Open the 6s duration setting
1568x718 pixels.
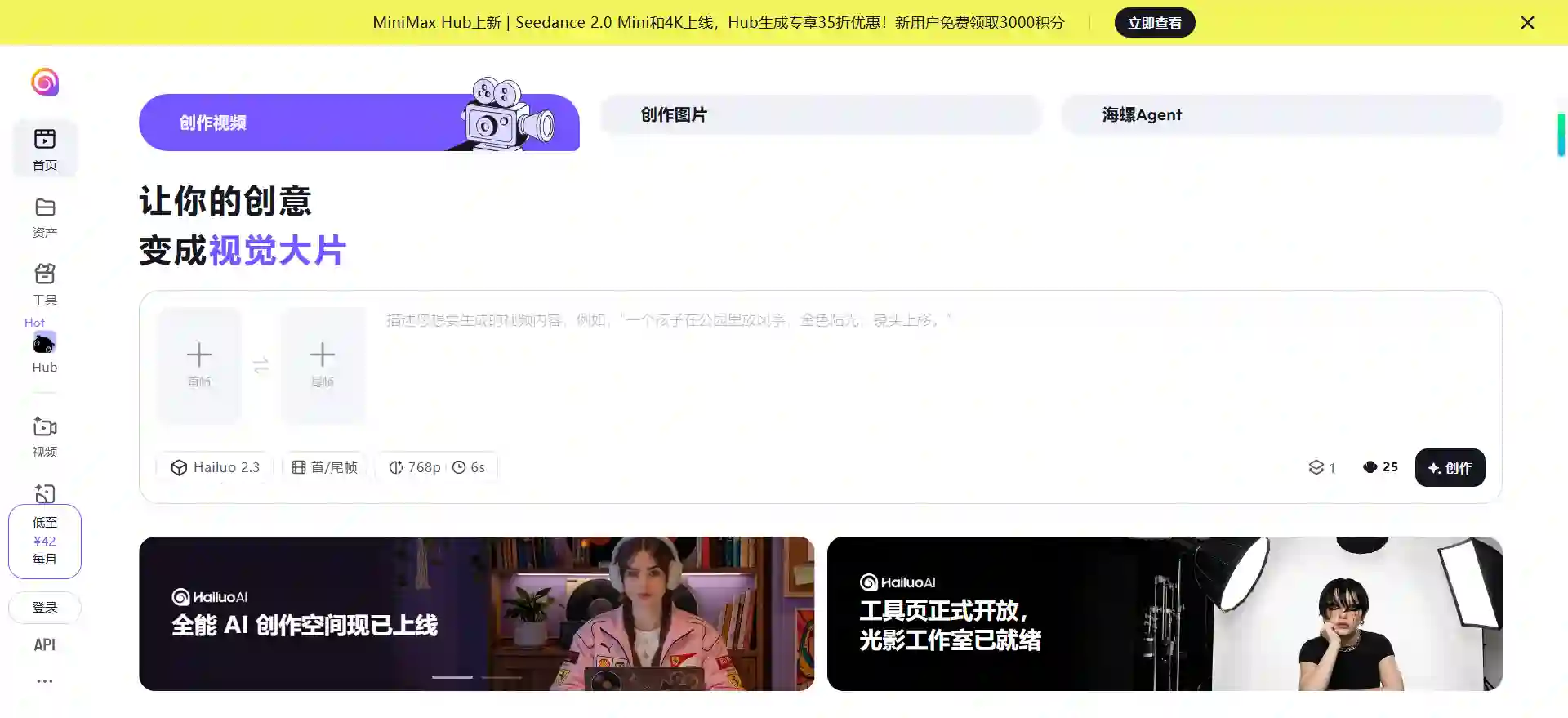pos(469,467)
